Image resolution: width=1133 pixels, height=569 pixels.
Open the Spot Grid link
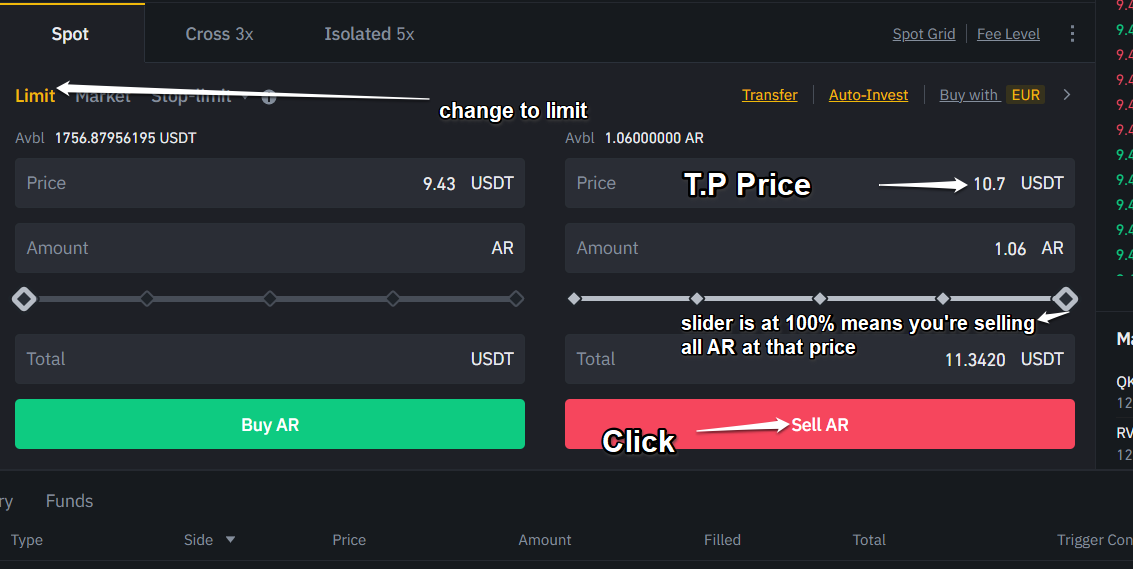923,34
